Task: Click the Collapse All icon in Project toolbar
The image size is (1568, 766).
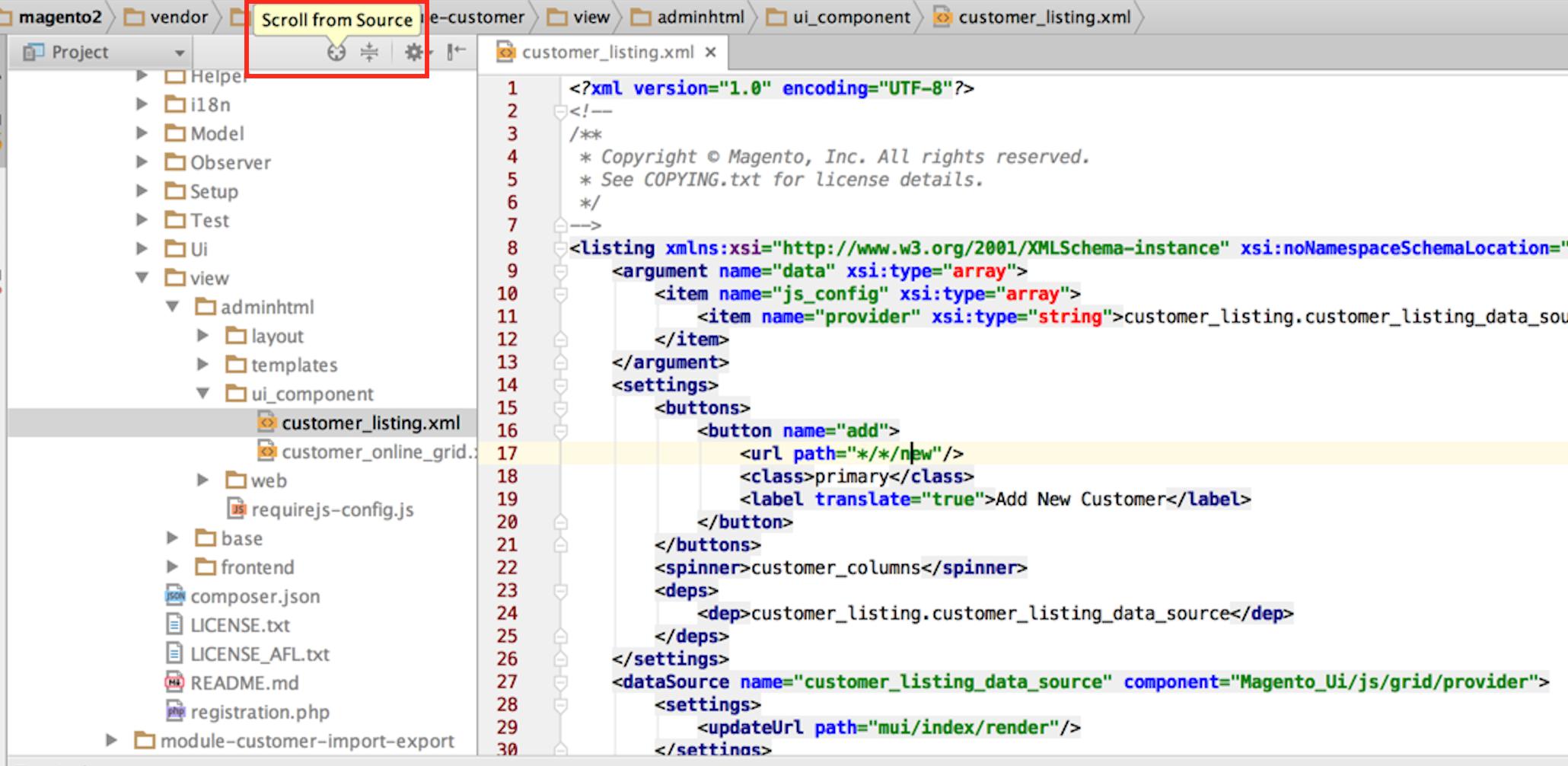Action: 369,52
